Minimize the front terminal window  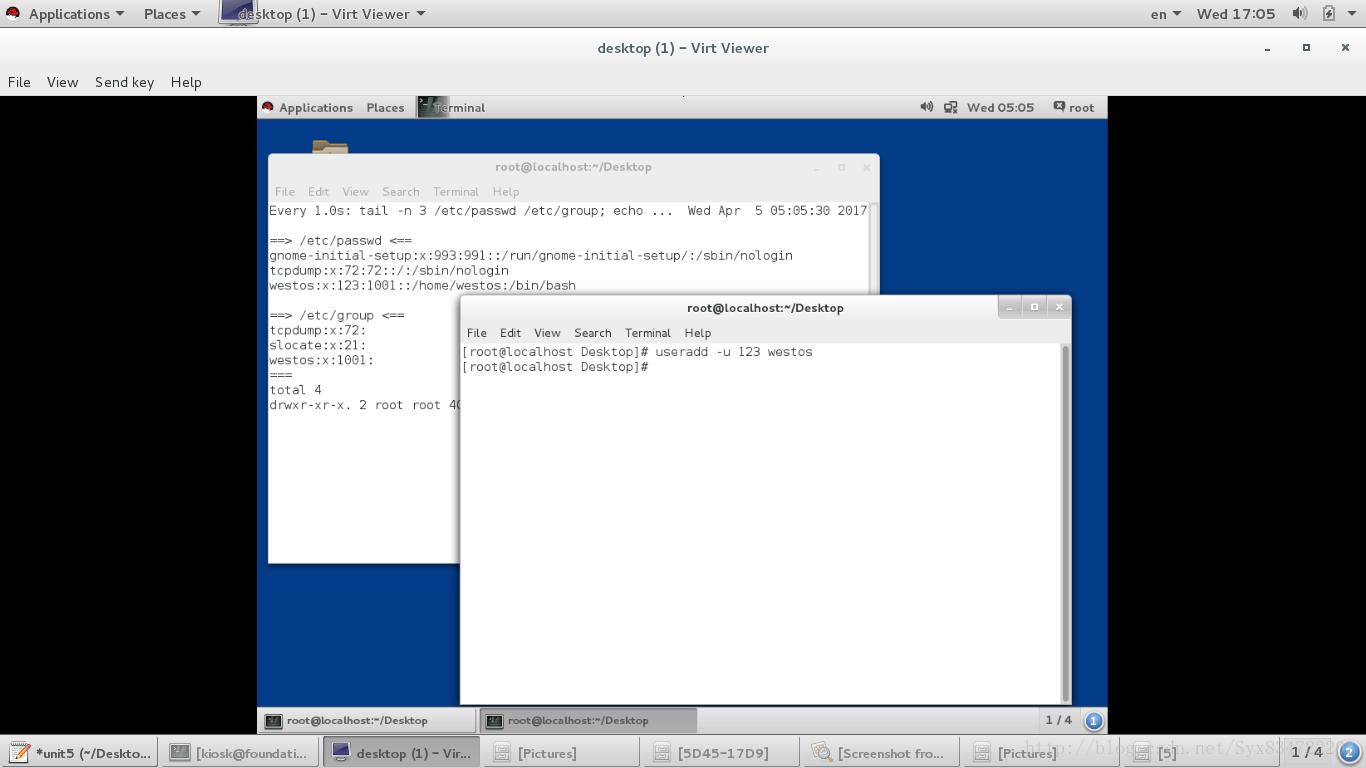(1009, 307)
